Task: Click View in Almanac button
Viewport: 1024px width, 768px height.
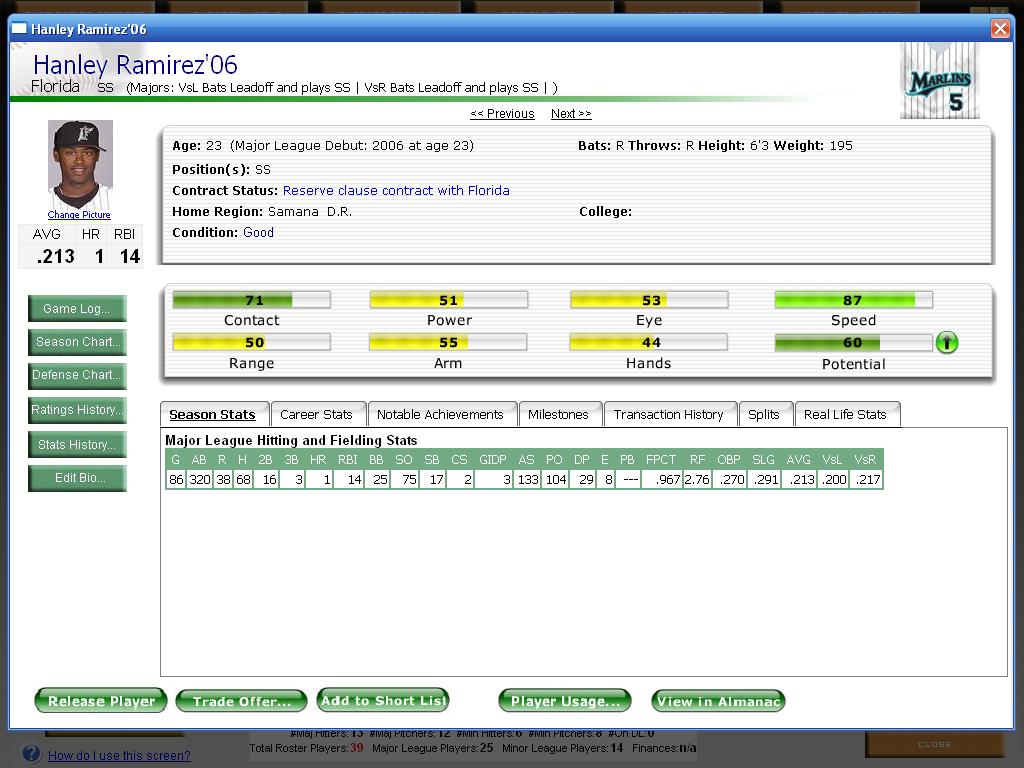Action: coord(718,701)
